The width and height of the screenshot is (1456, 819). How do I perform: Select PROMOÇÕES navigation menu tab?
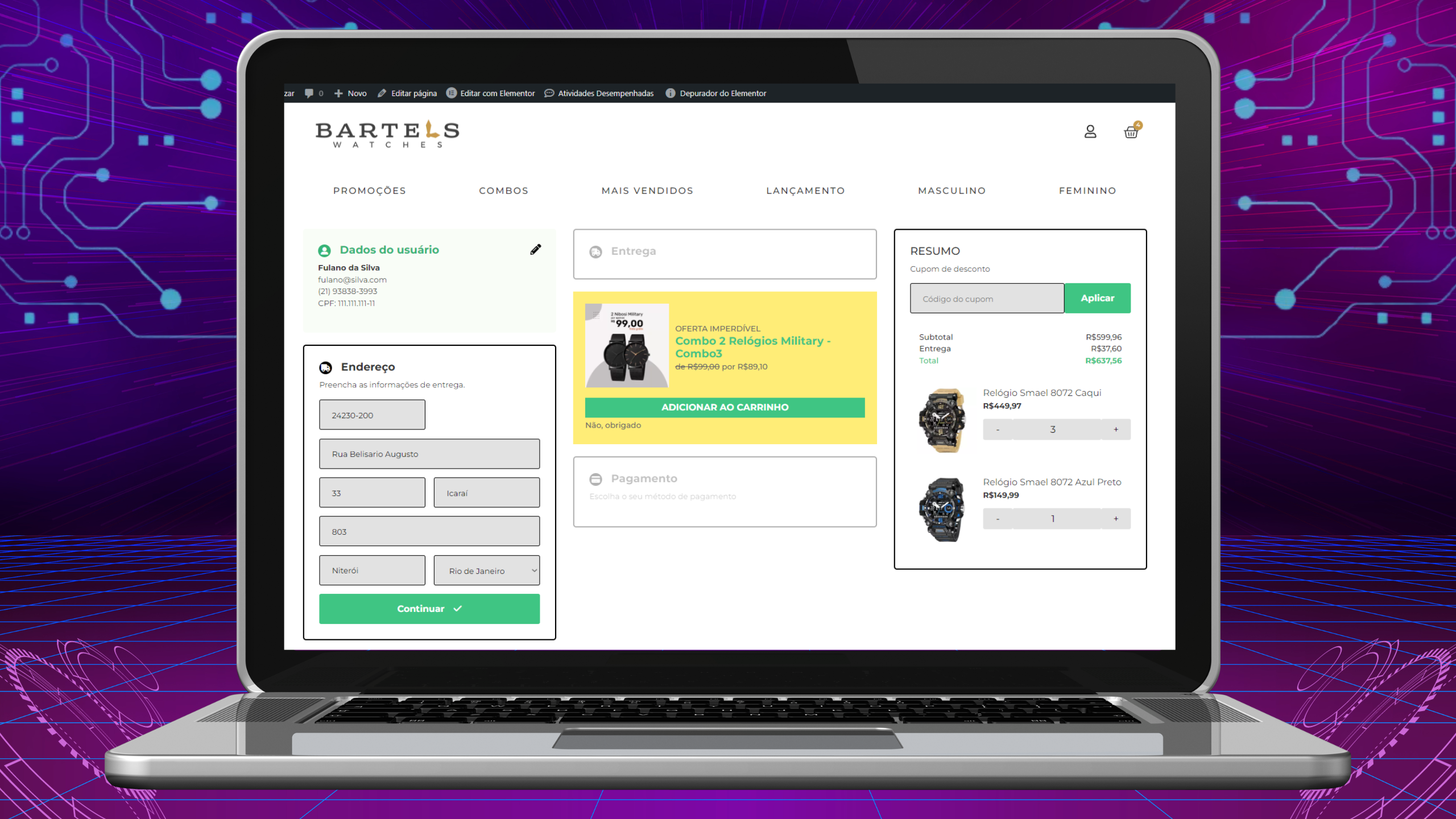tap(369, 190)
